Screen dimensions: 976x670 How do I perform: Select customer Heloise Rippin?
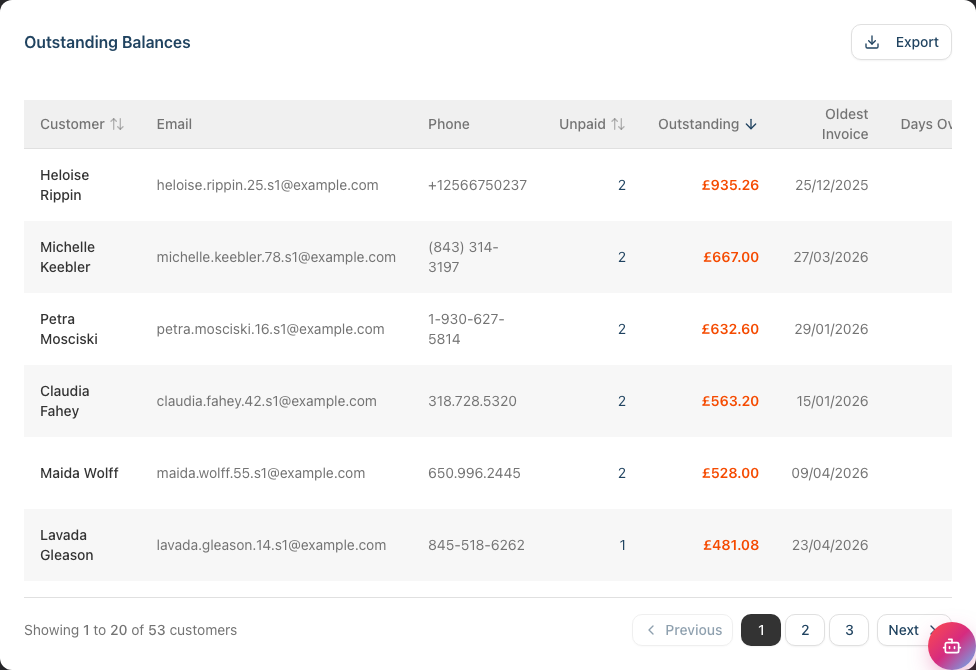pos(65,185)
